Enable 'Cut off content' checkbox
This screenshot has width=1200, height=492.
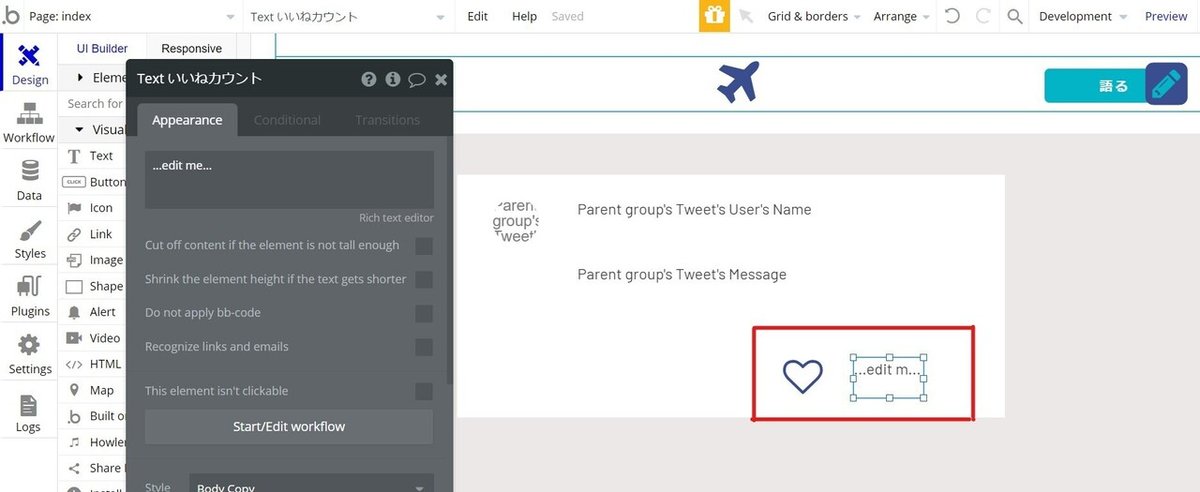424,246
